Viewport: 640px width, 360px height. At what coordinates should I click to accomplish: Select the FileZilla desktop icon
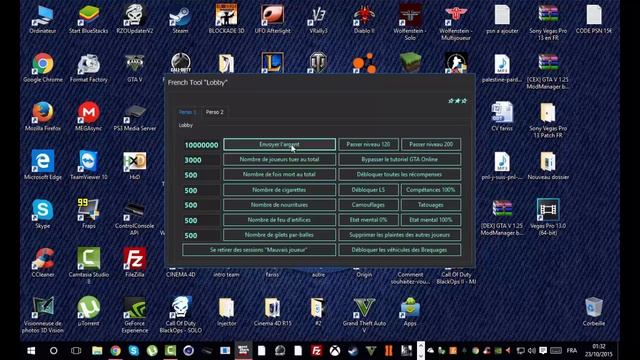tap(135, 263)
